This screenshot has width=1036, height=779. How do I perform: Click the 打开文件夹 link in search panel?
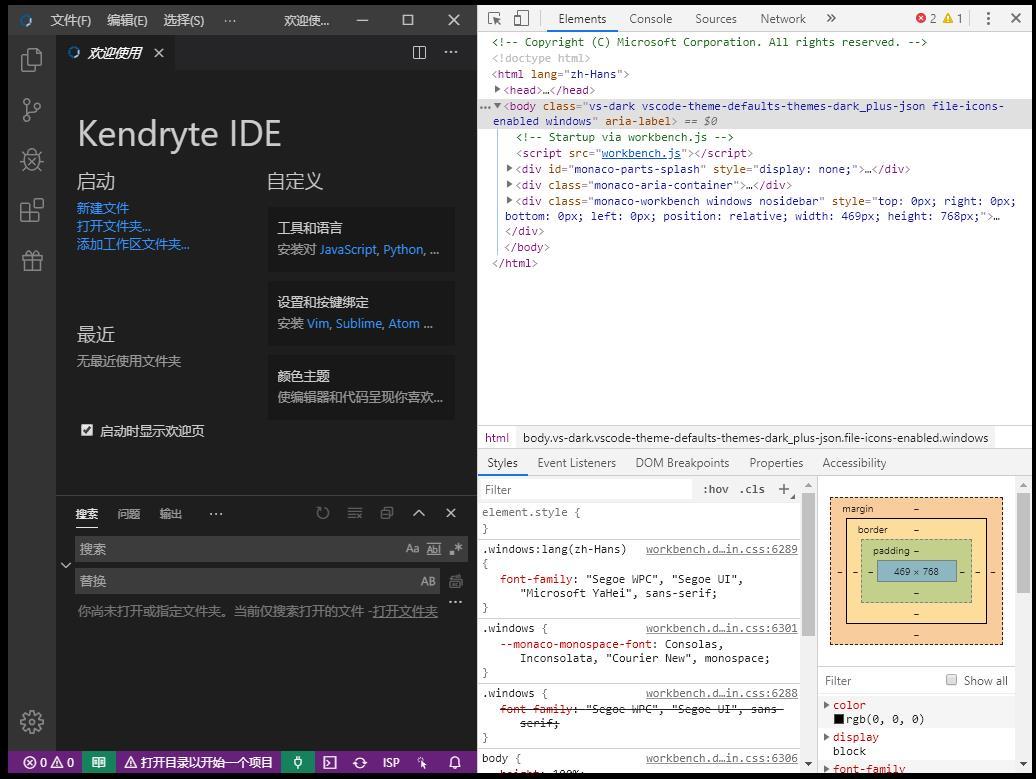pos(405,611)
